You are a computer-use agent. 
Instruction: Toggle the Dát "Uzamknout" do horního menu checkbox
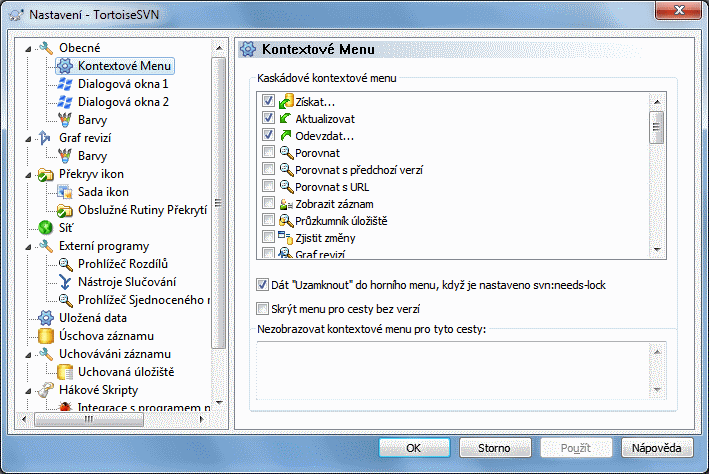coord(262,285)
